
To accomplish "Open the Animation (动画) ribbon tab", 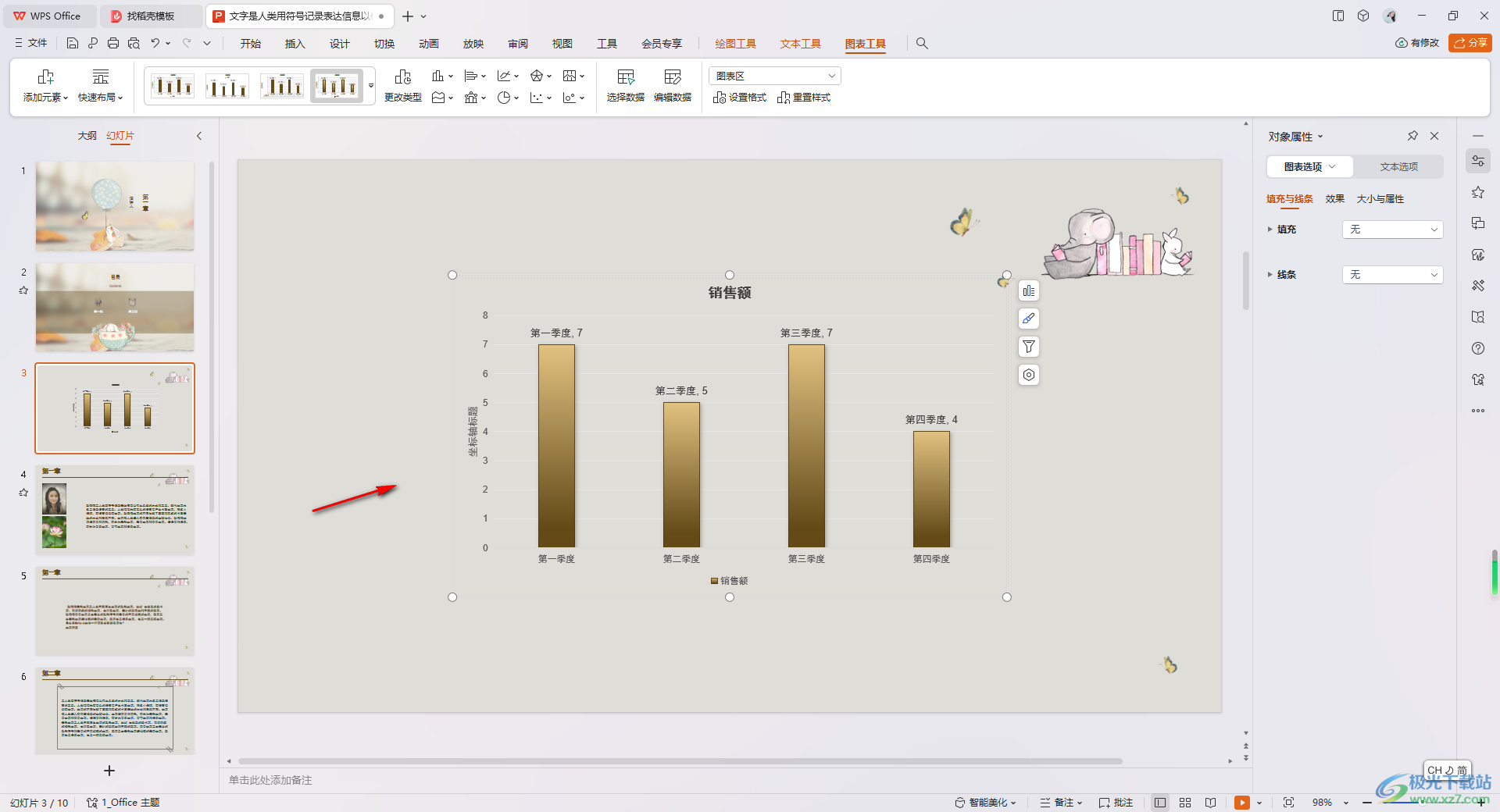I will pos(428,44).
